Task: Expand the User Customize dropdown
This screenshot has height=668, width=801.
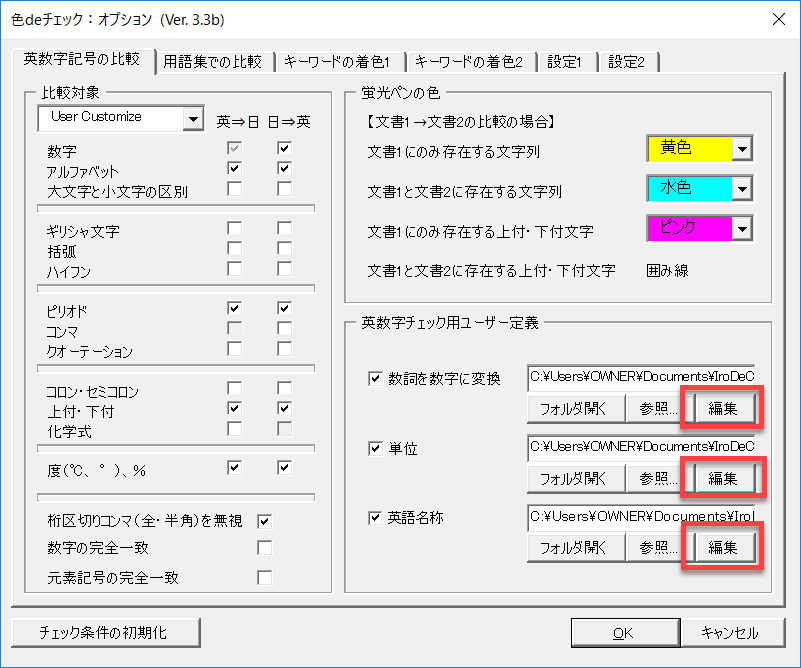Action: coord(192,119)
